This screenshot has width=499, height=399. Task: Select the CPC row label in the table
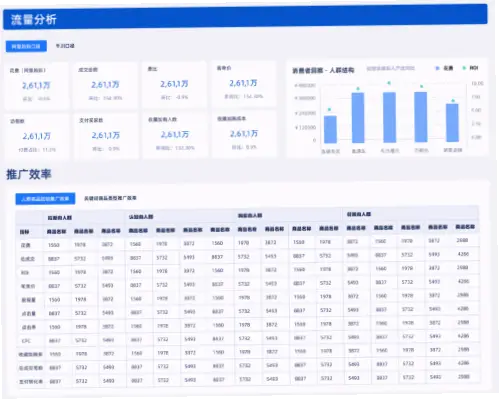click(x=26, y=341)
